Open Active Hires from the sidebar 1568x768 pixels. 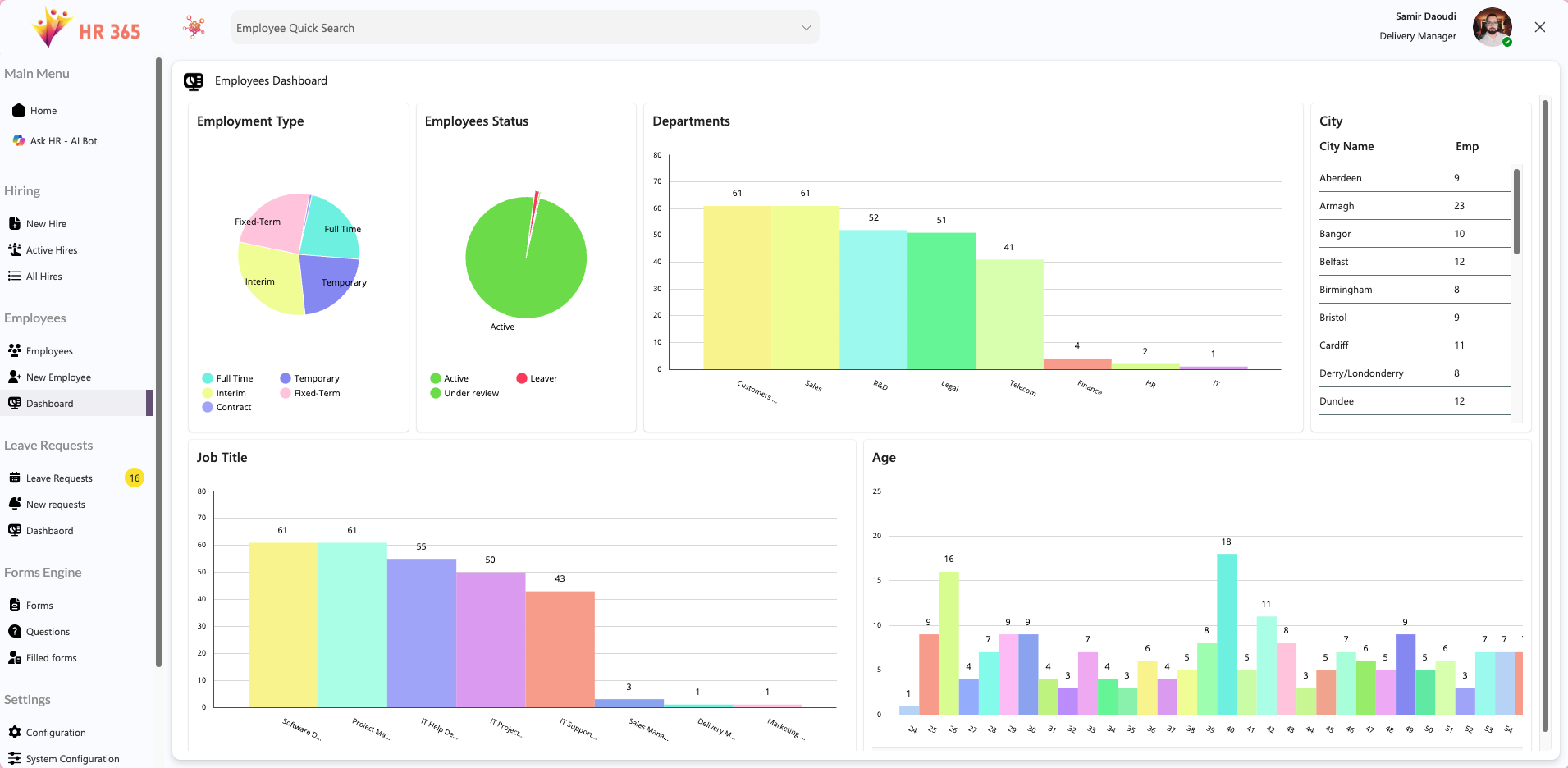pos(15,249)
